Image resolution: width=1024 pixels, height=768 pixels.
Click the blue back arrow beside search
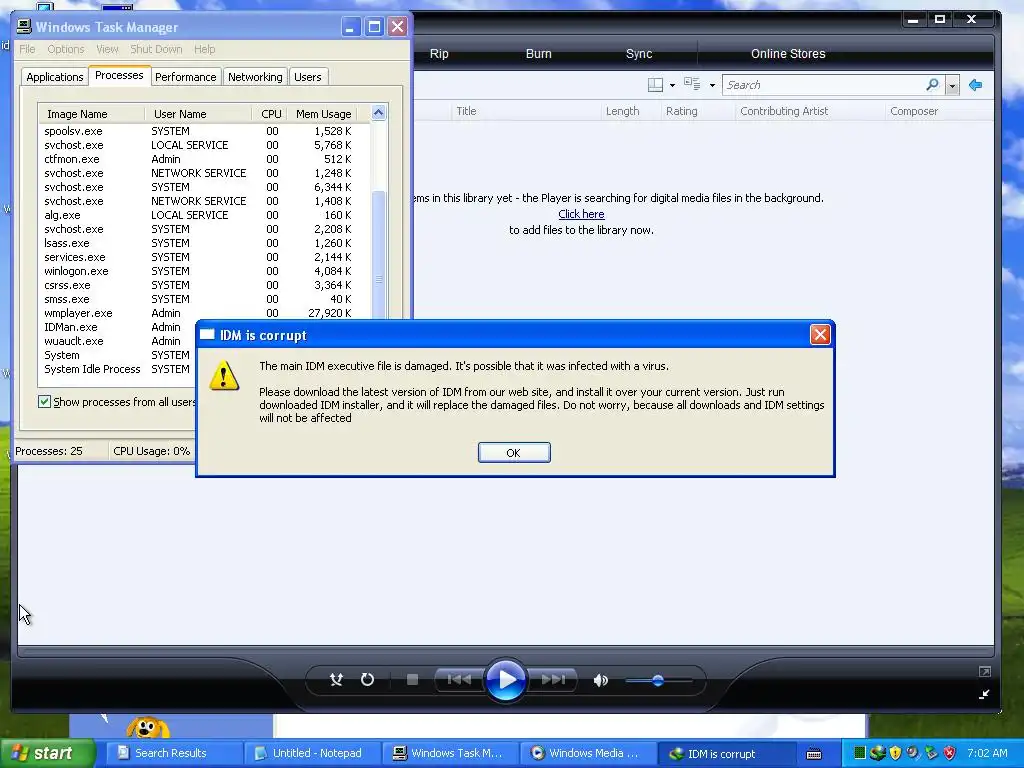click(976, 85)
